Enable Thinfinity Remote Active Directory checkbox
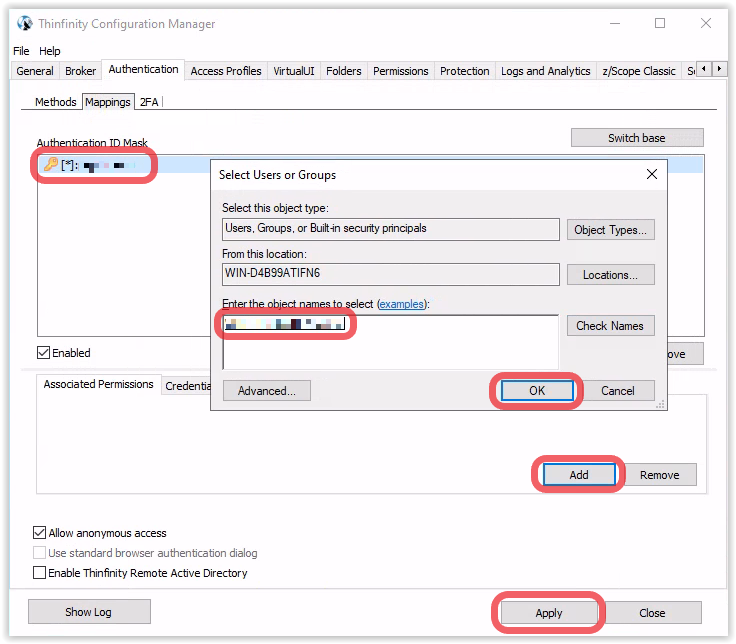 [x=39, y=573]
